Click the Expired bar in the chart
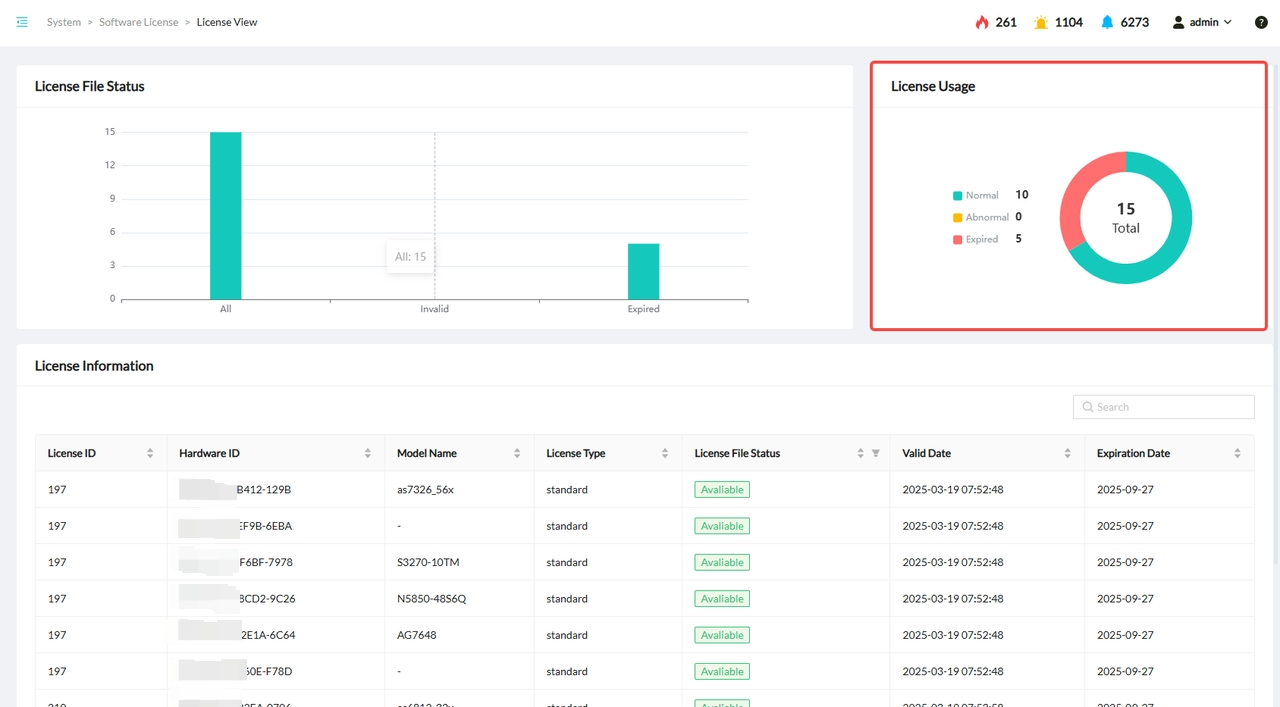The height and width of the screenshot is (707, 1280). (x=643, y=271)
